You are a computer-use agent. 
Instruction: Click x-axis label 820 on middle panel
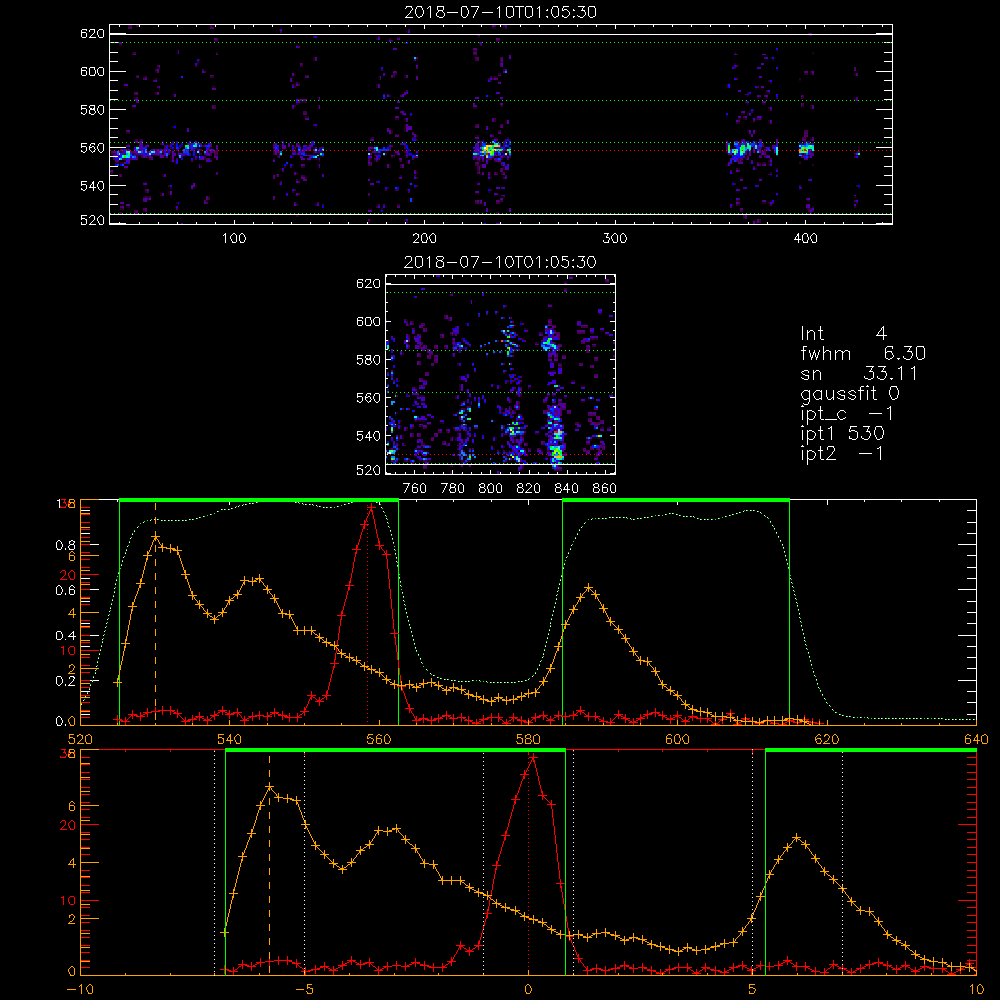click(529, 489)
